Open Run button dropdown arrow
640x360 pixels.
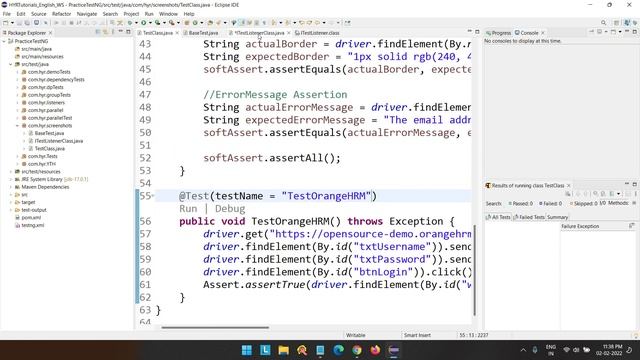[150, 23]
